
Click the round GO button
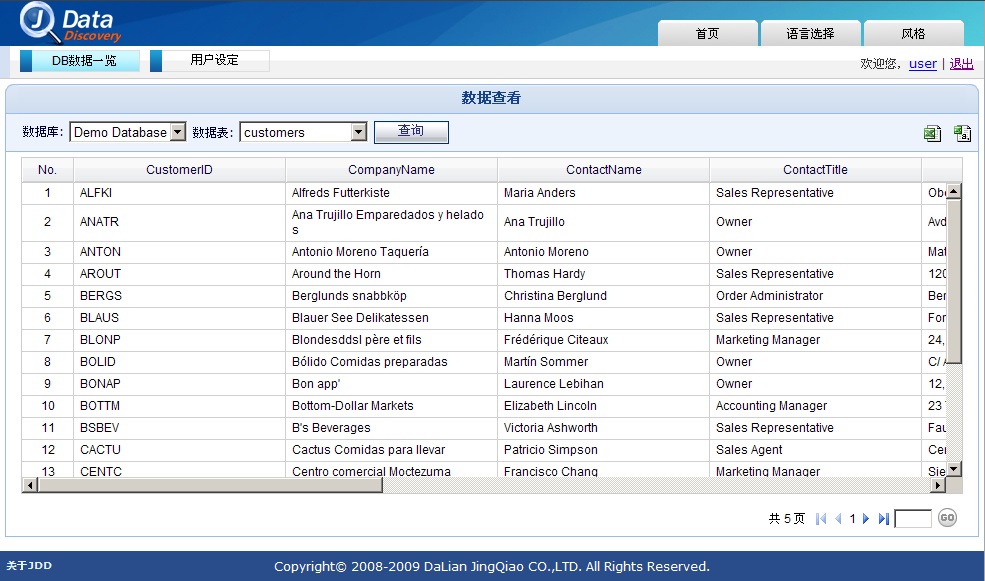point(947,518)
